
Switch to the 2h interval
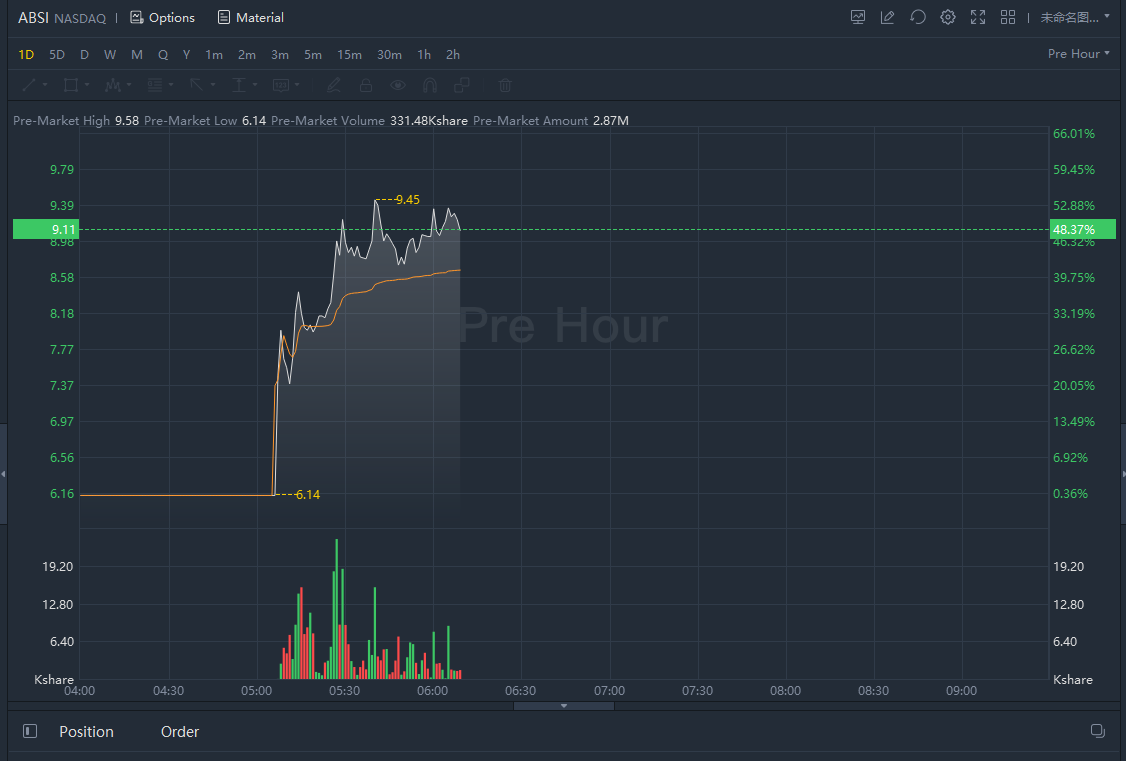(x=453, y=55)
